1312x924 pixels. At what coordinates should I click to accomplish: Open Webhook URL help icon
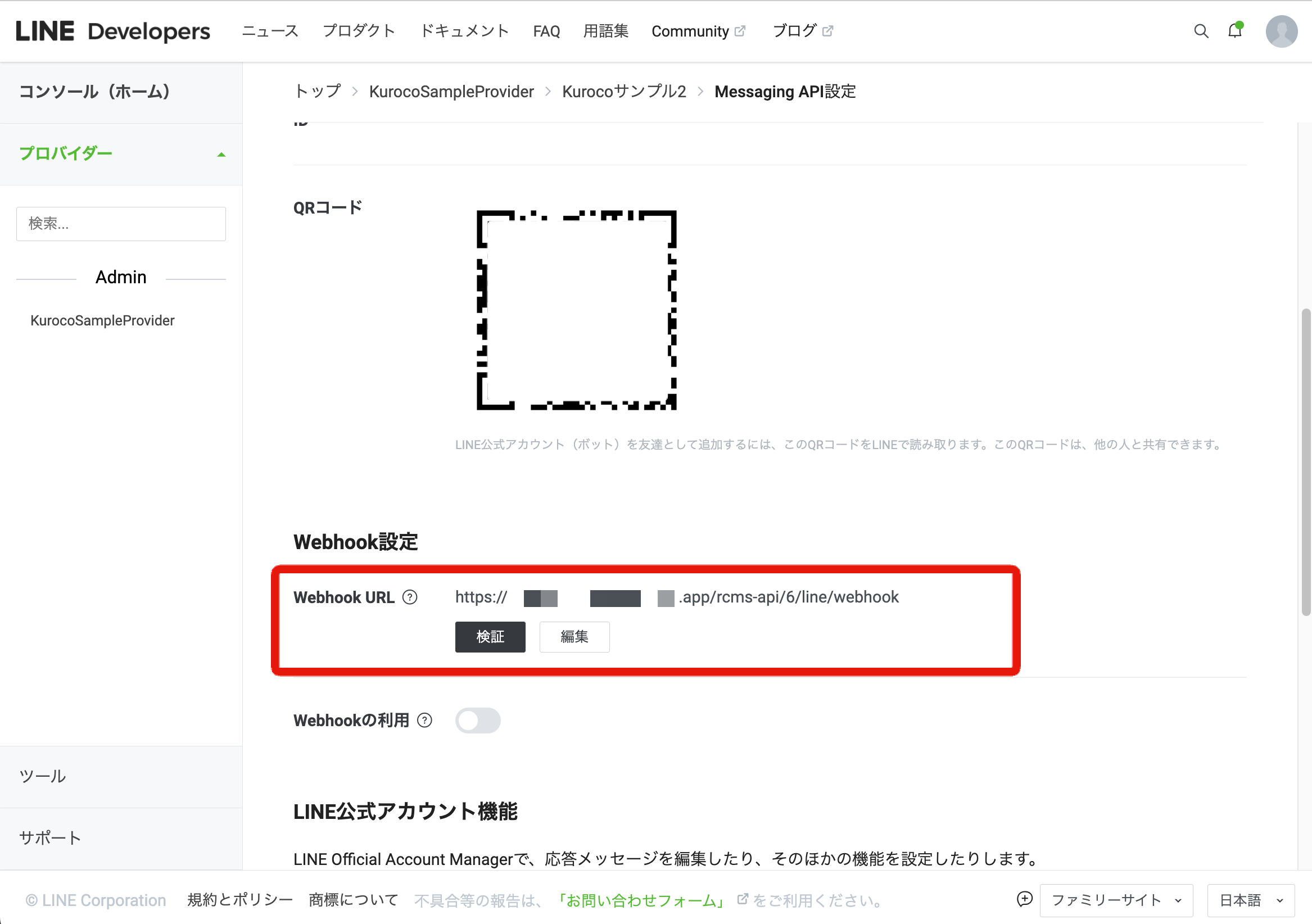click(410, 597)
